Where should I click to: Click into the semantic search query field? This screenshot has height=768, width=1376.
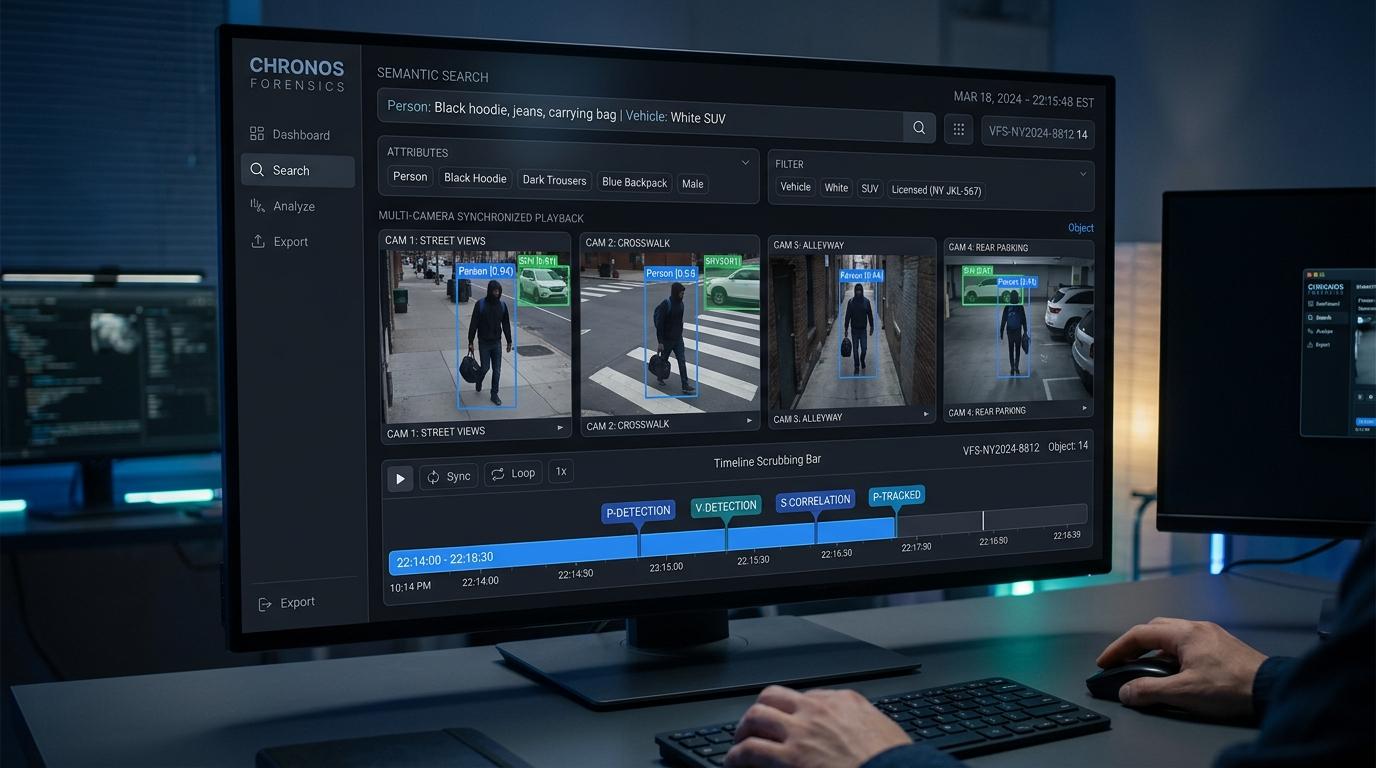coord(640,114)
